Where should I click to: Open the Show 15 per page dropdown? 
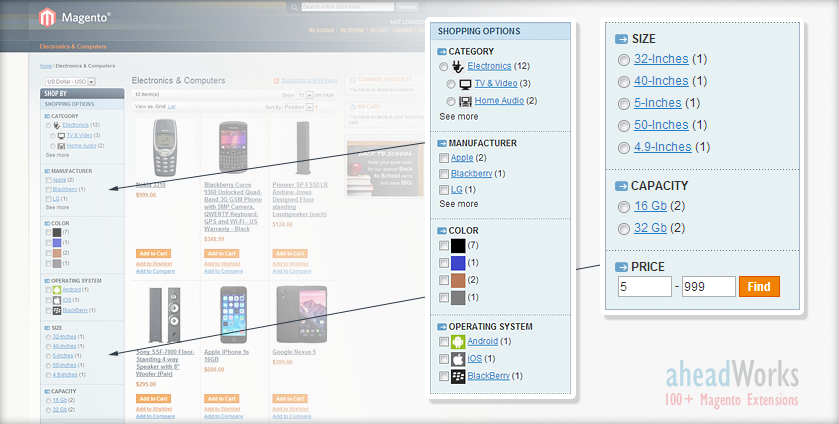[x=305, y=95]
